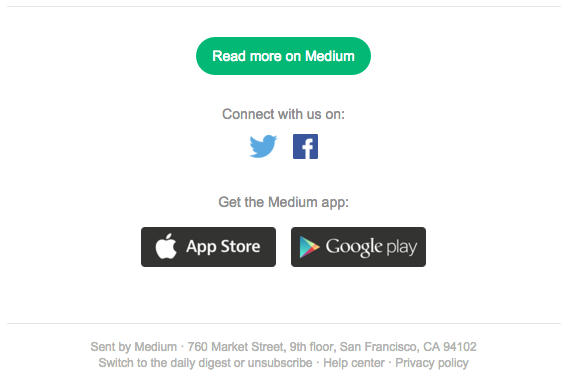The image size is (573, 383).
Task: Select the App Store download badge
Action: [208, 247]
